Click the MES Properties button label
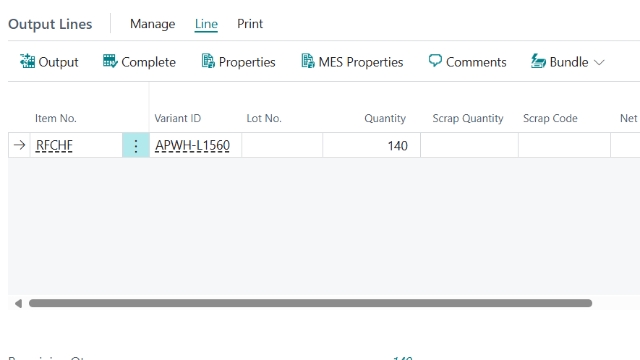The width and height of the screenshot is (640, 360). (x=361, y=62)
